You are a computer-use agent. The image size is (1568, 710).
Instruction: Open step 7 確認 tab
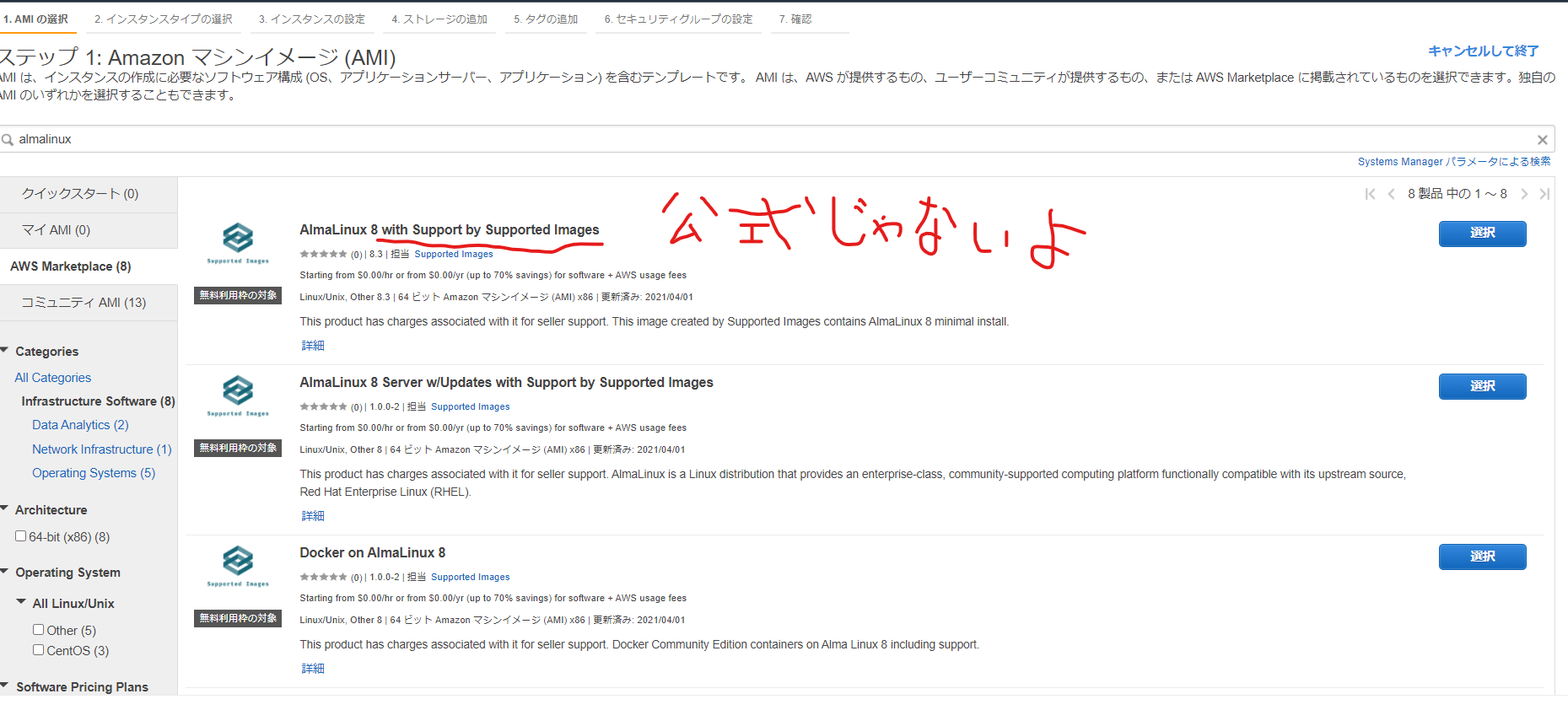795,19
